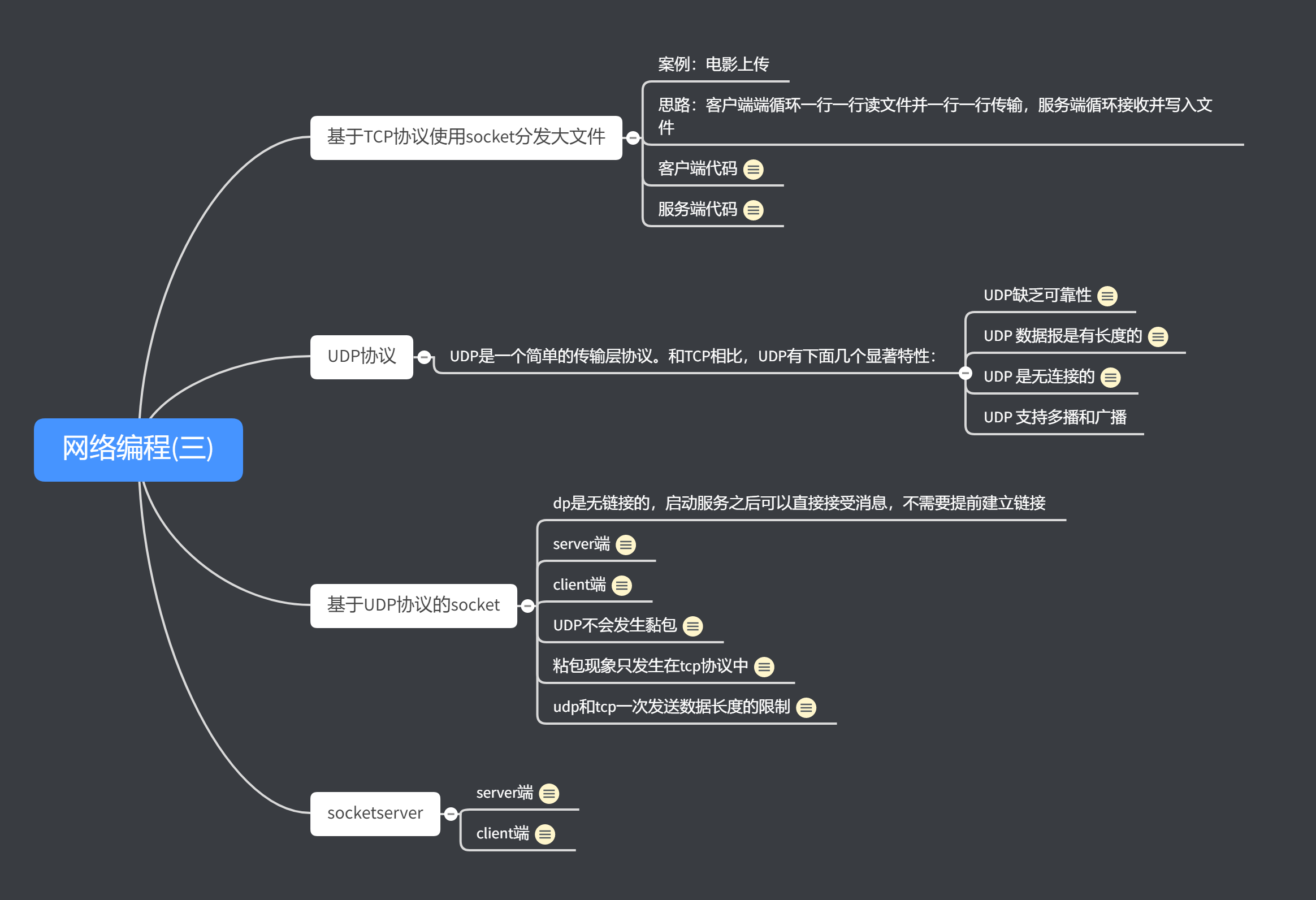Screen dimensions: 1316x900
Task: Open note icon next to UDP 数据报是有长度的
Action: pos(1158,337)
